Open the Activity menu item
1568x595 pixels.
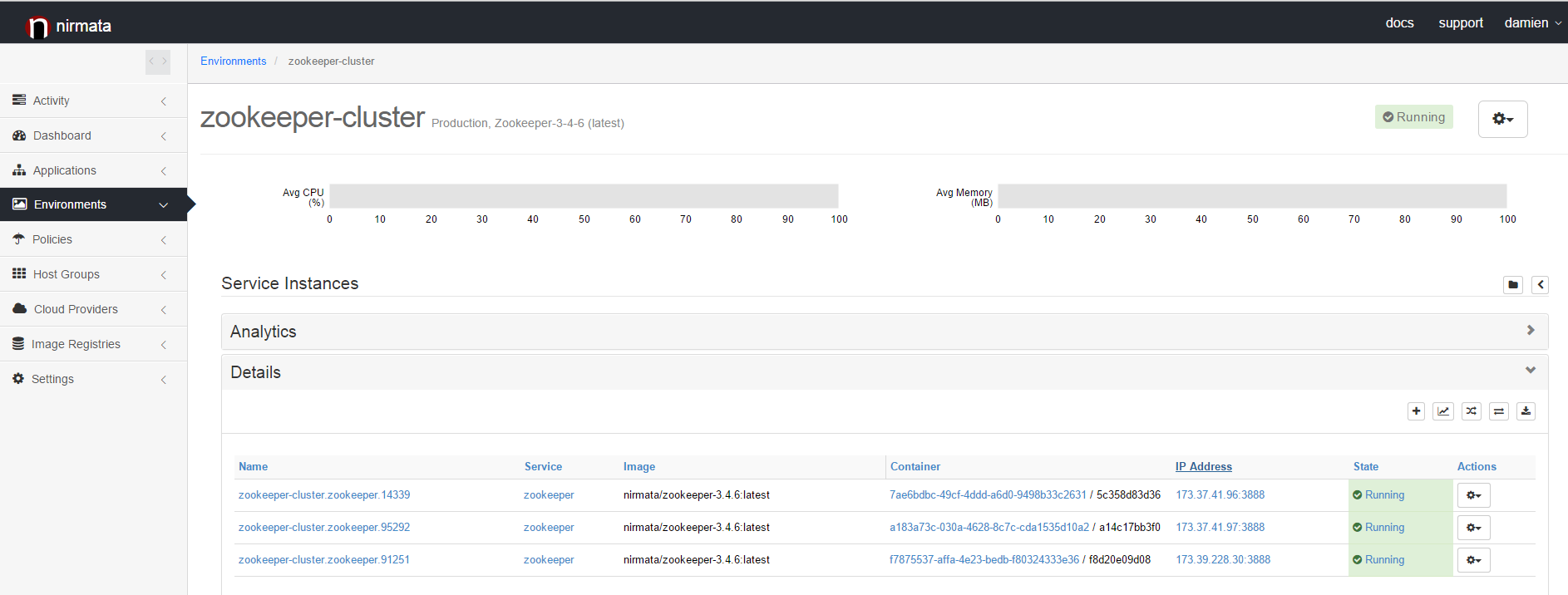tap(93, 101)
